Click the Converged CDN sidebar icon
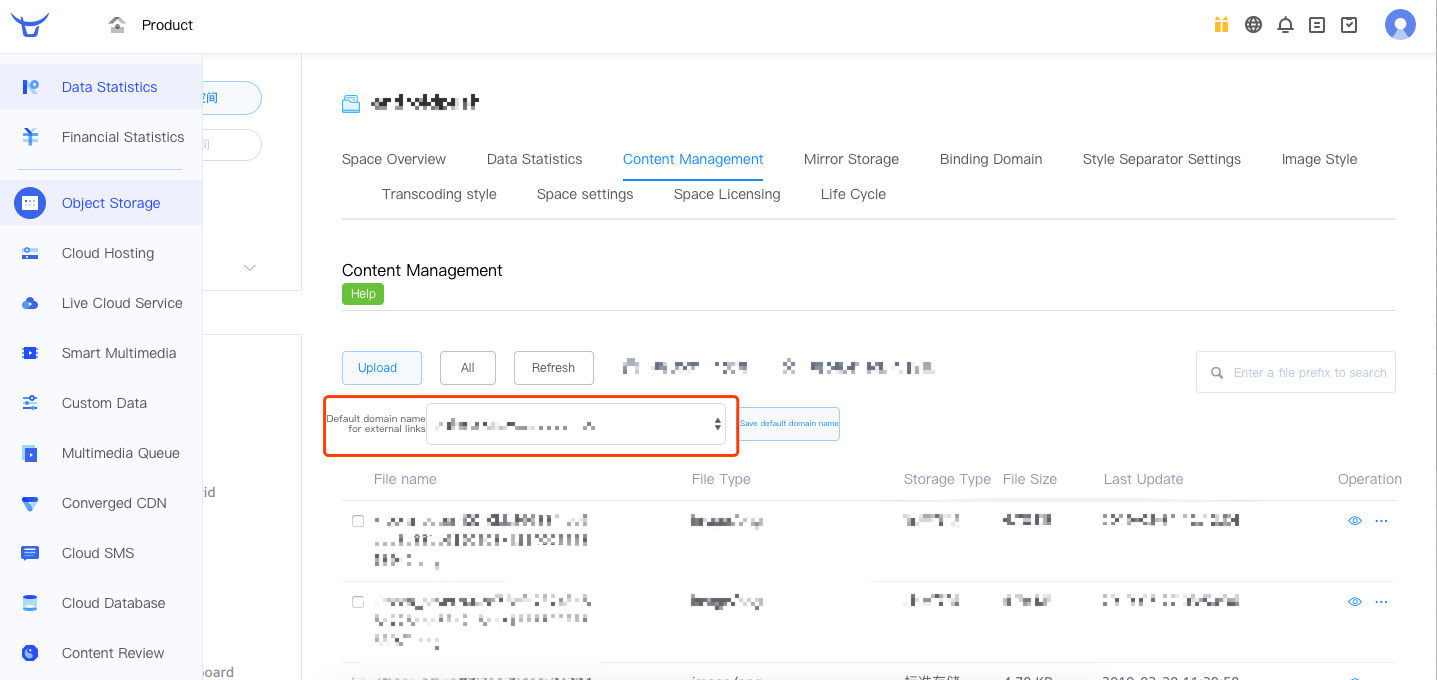1437x680 pixels. (x=30, y=503)
